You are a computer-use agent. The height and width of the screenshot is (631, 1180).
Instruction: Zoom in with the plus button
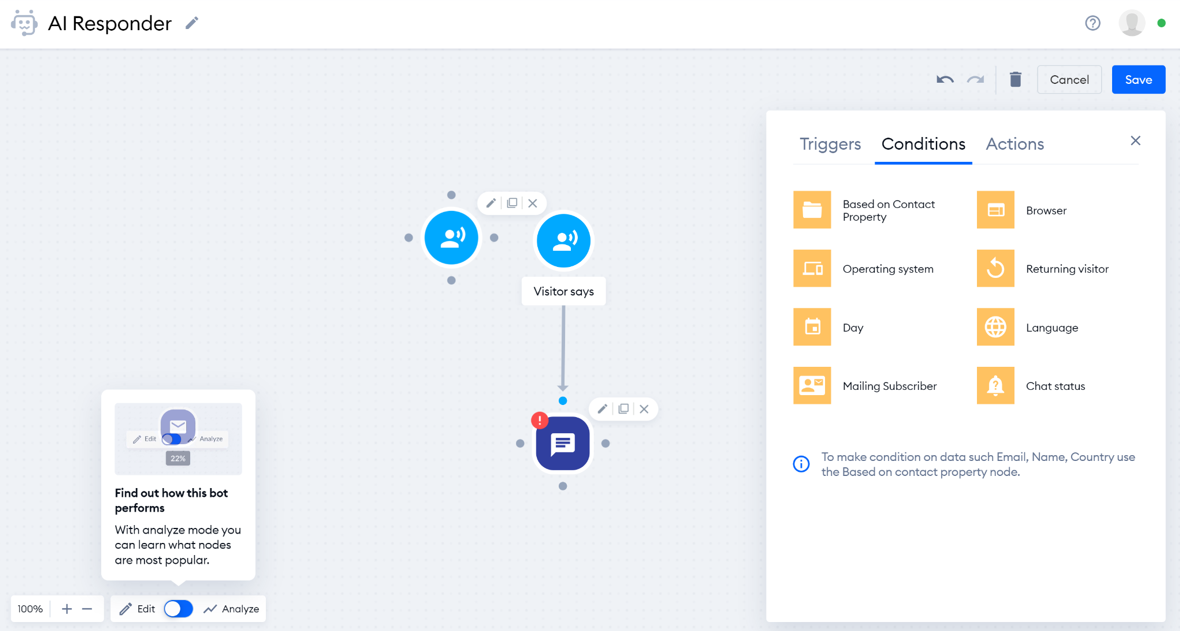coord(67,609)
